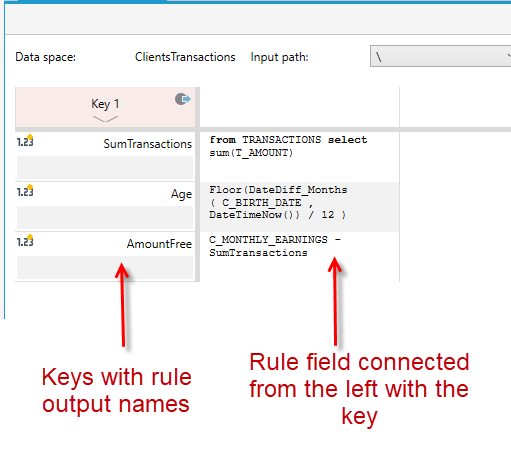511x450 pixels.
Task: Click the numeric type icon beside AmountFree
Action: tap(25, 241)
